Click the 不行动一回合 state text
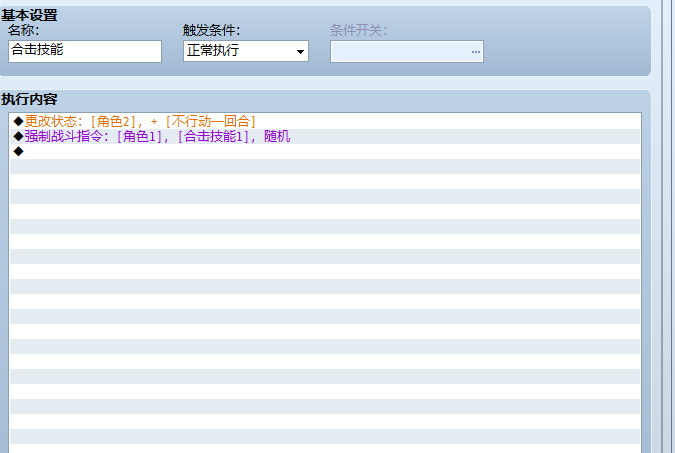 [x=211, y=121]
